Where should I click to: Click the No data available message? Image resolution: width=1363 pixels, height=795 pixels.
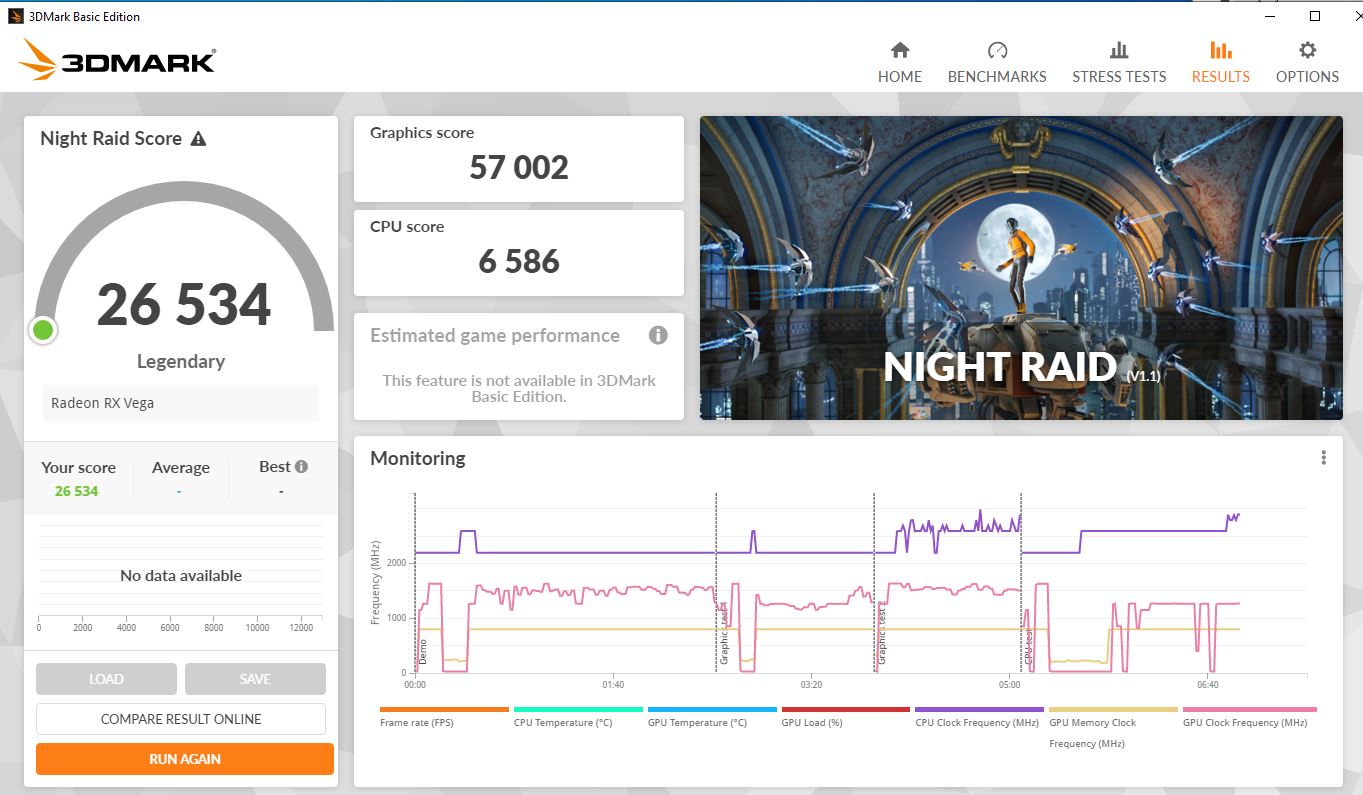181,576
